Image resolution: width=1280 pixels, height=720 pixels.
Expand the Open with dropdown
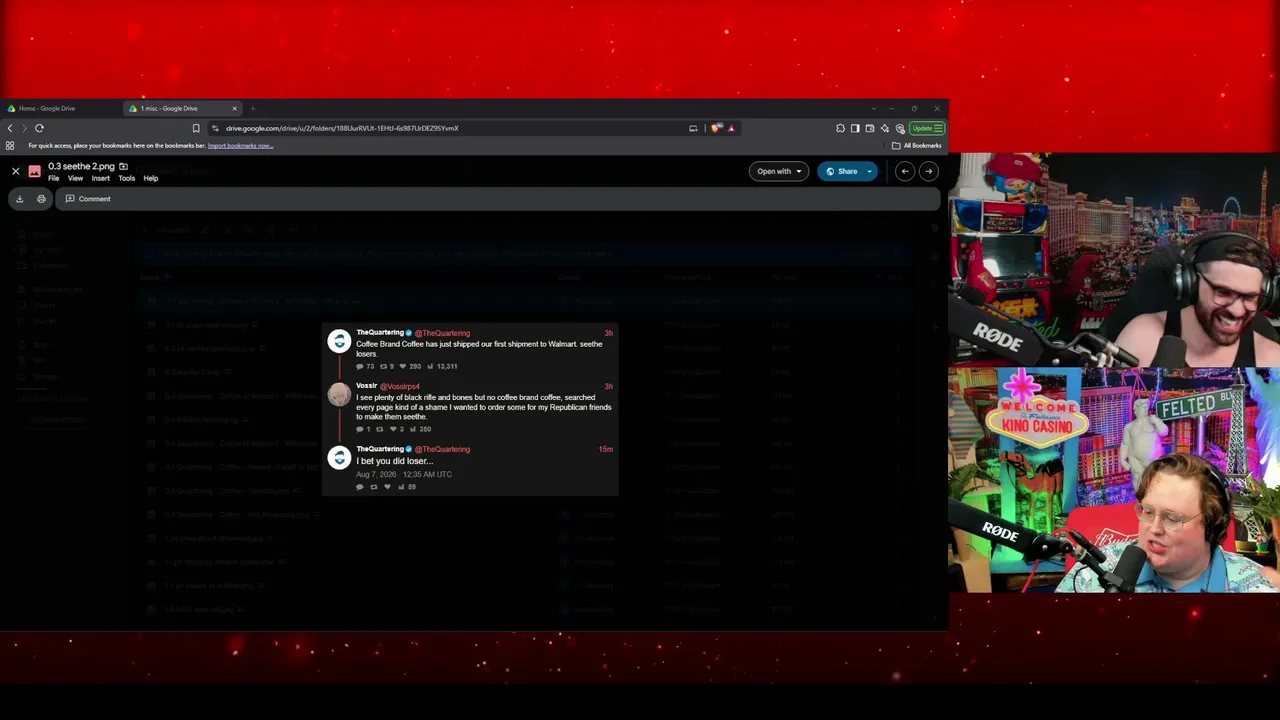(x=779, y=171)
